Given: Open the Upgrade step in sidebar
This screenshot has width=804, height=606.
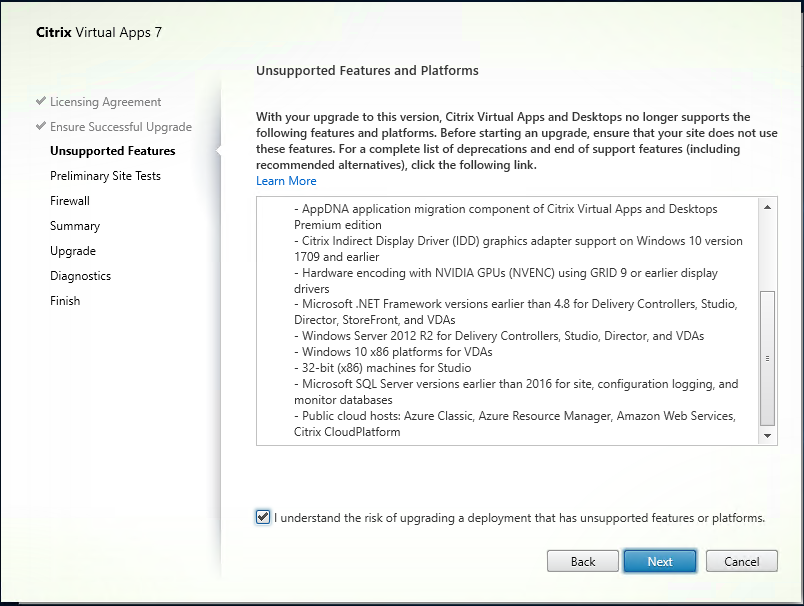Looking at the screenshot, I should coord(73,251).
